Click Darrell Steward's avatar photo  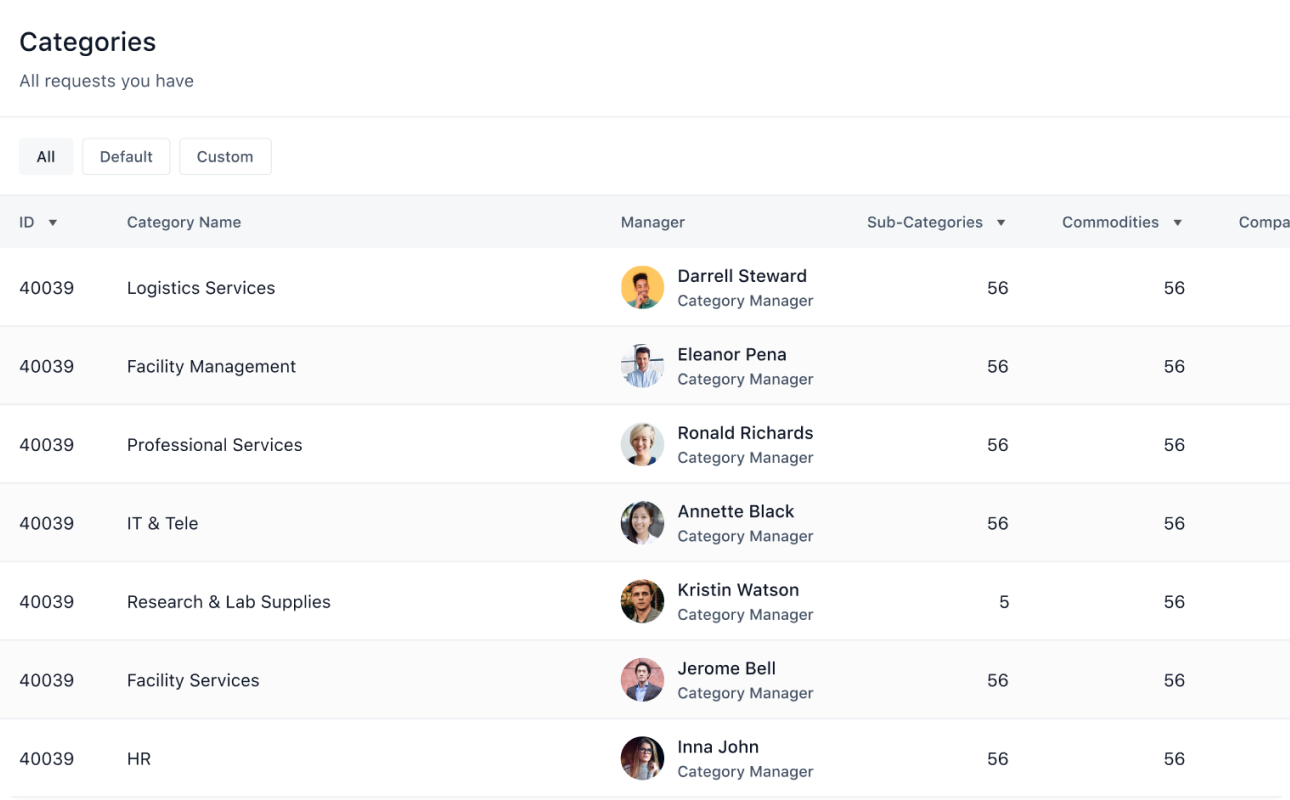pyautogui.click(x=642, y=288)
